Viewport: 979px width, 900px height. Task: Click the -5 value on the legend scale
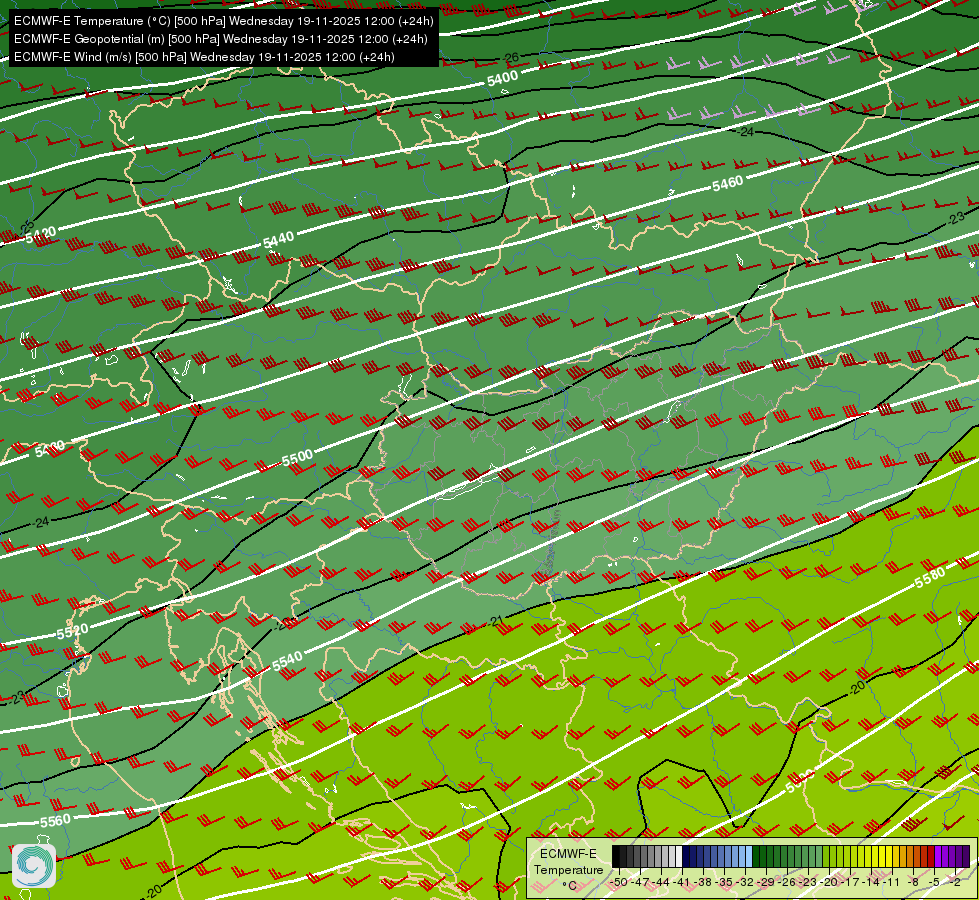point(934,882)
